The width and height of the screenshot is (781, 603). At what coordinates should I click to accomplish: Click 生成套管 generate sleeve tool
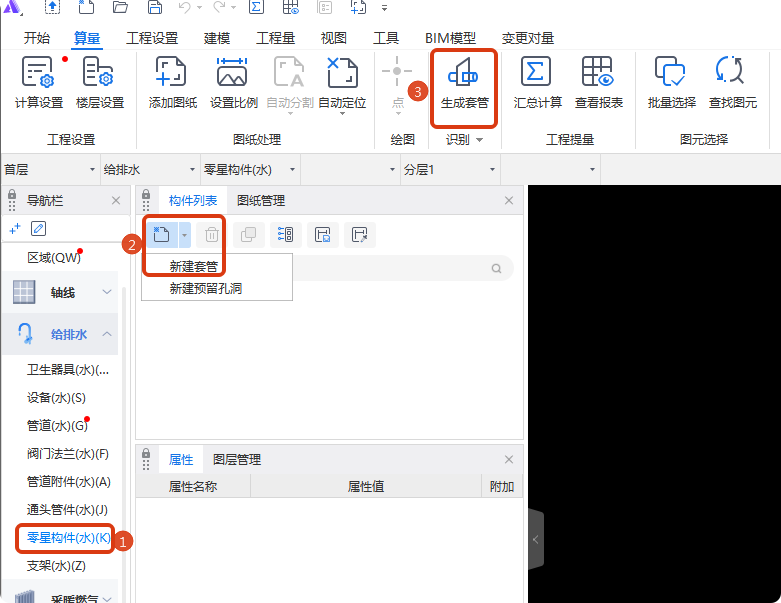[x=464, y=83]
